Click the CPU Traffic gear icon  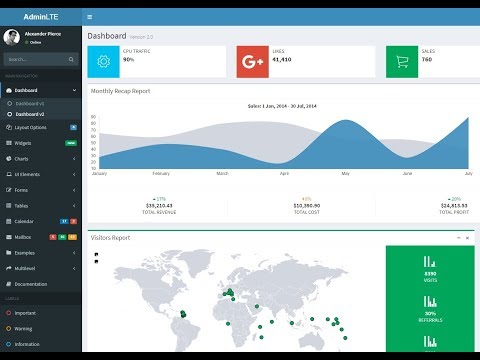pyautogui.click(x=104, y=62)
